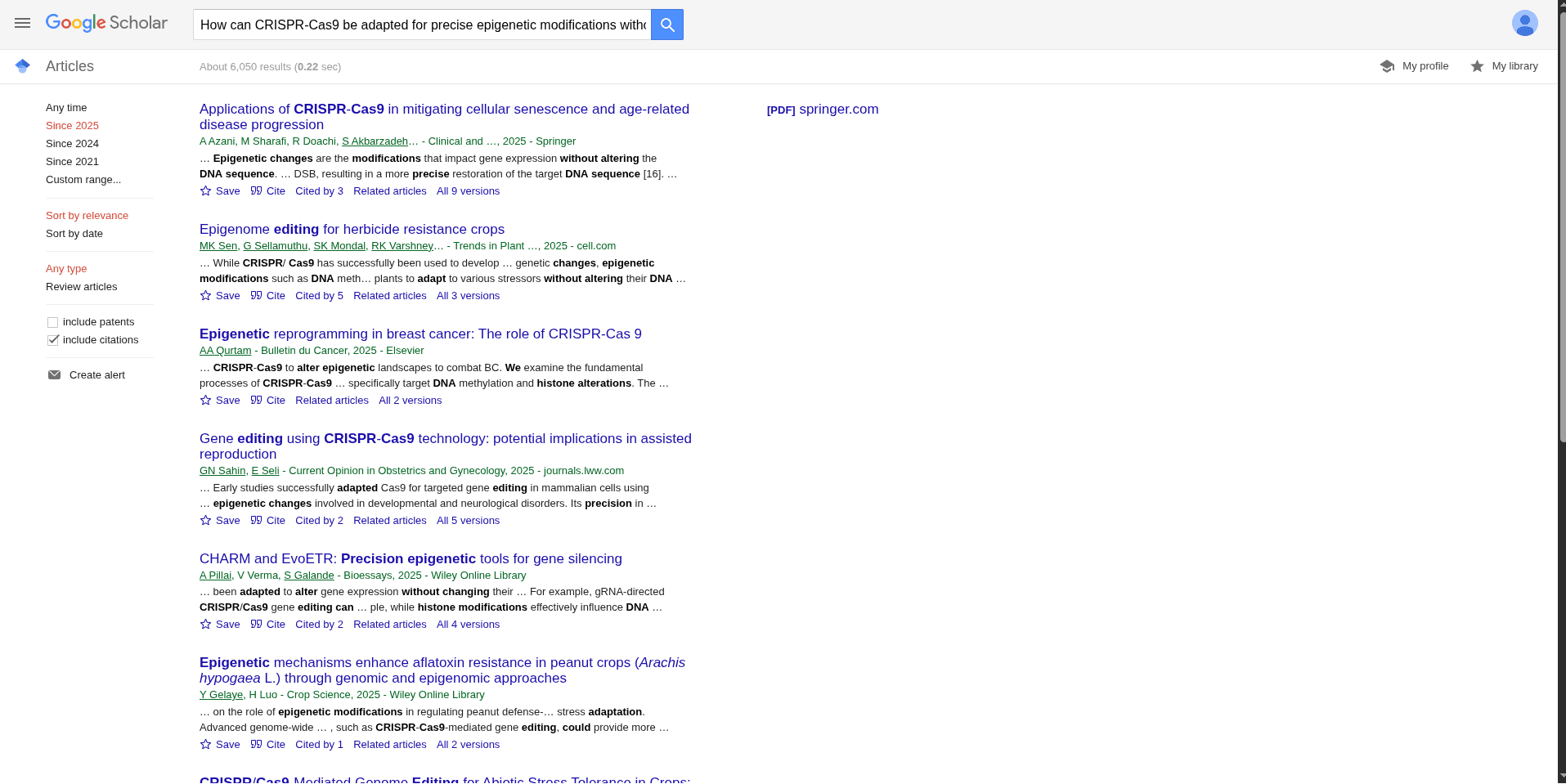
Task: Open 'Epigenetic reprogramming in breast cancer' article
Action: point(420,334)
